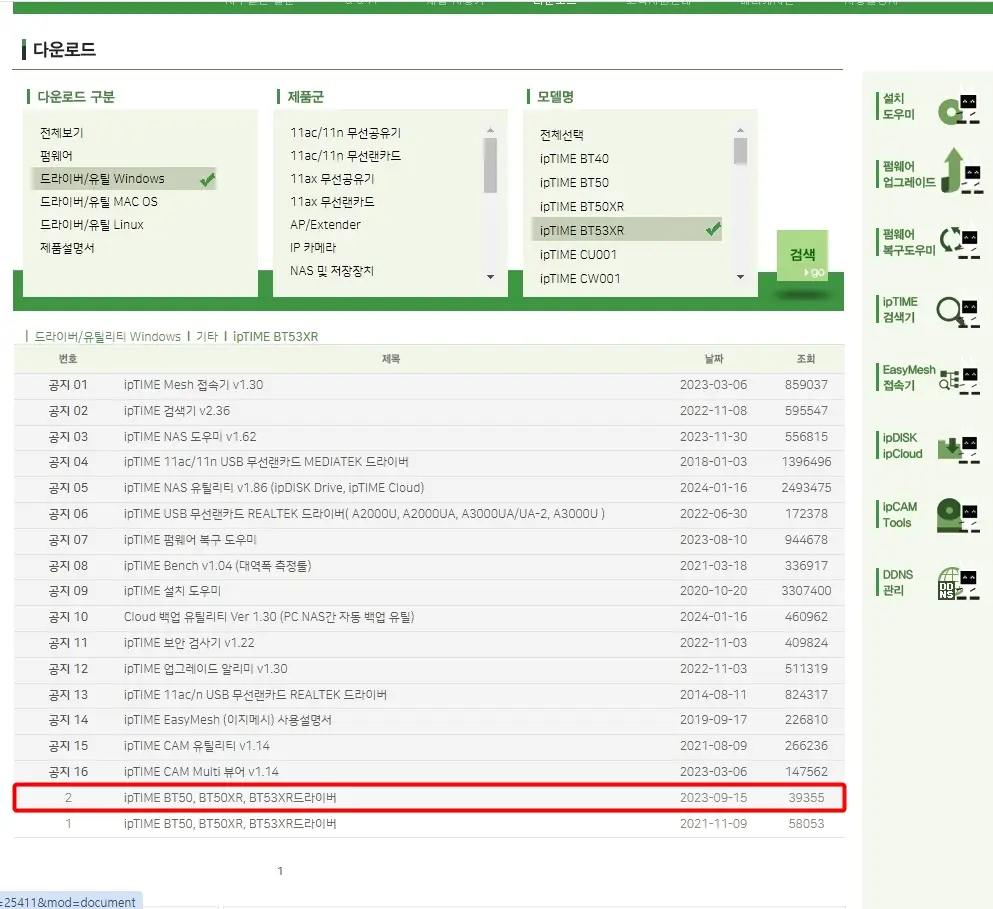
Task: Click 모델명 list scrollbar thumb
Action: pos(740,151)
